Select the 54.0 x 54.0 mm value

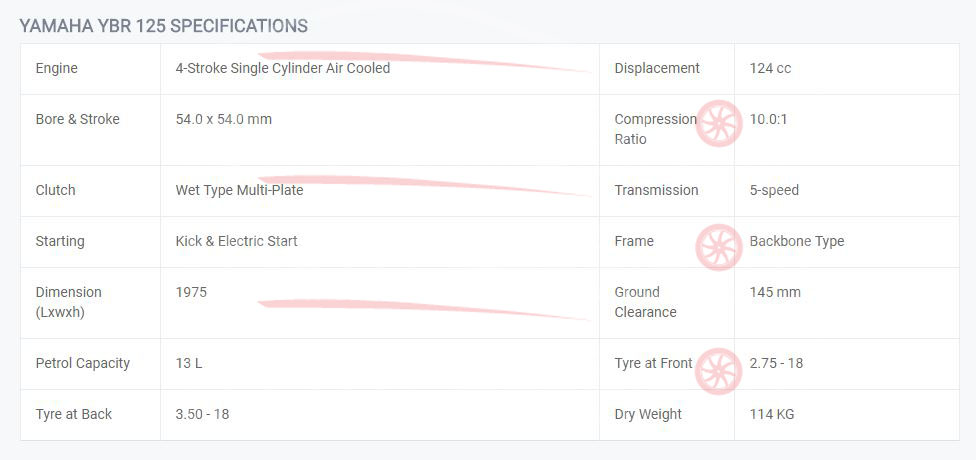[x=223, y=120]
